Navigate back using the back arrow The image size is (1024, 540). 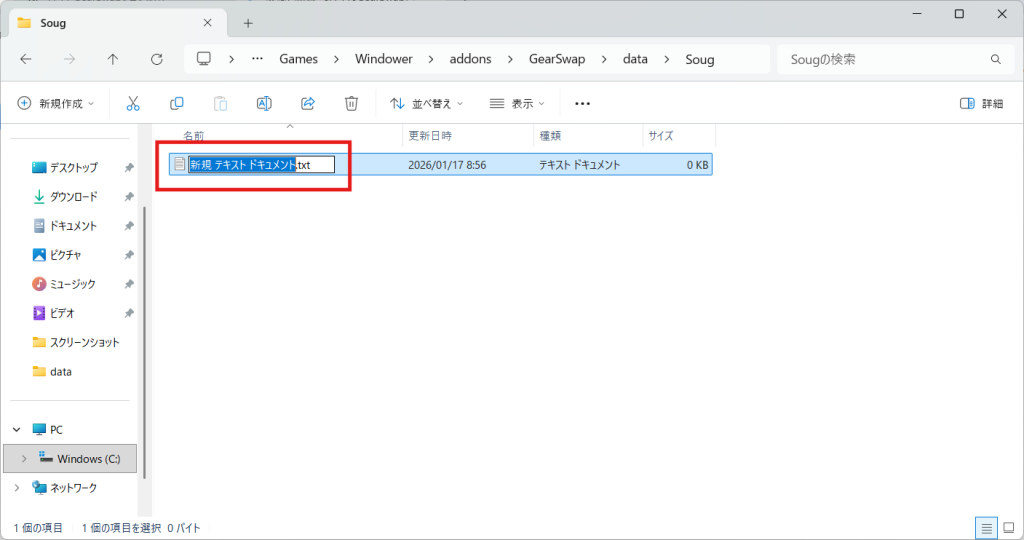(26, 59)
